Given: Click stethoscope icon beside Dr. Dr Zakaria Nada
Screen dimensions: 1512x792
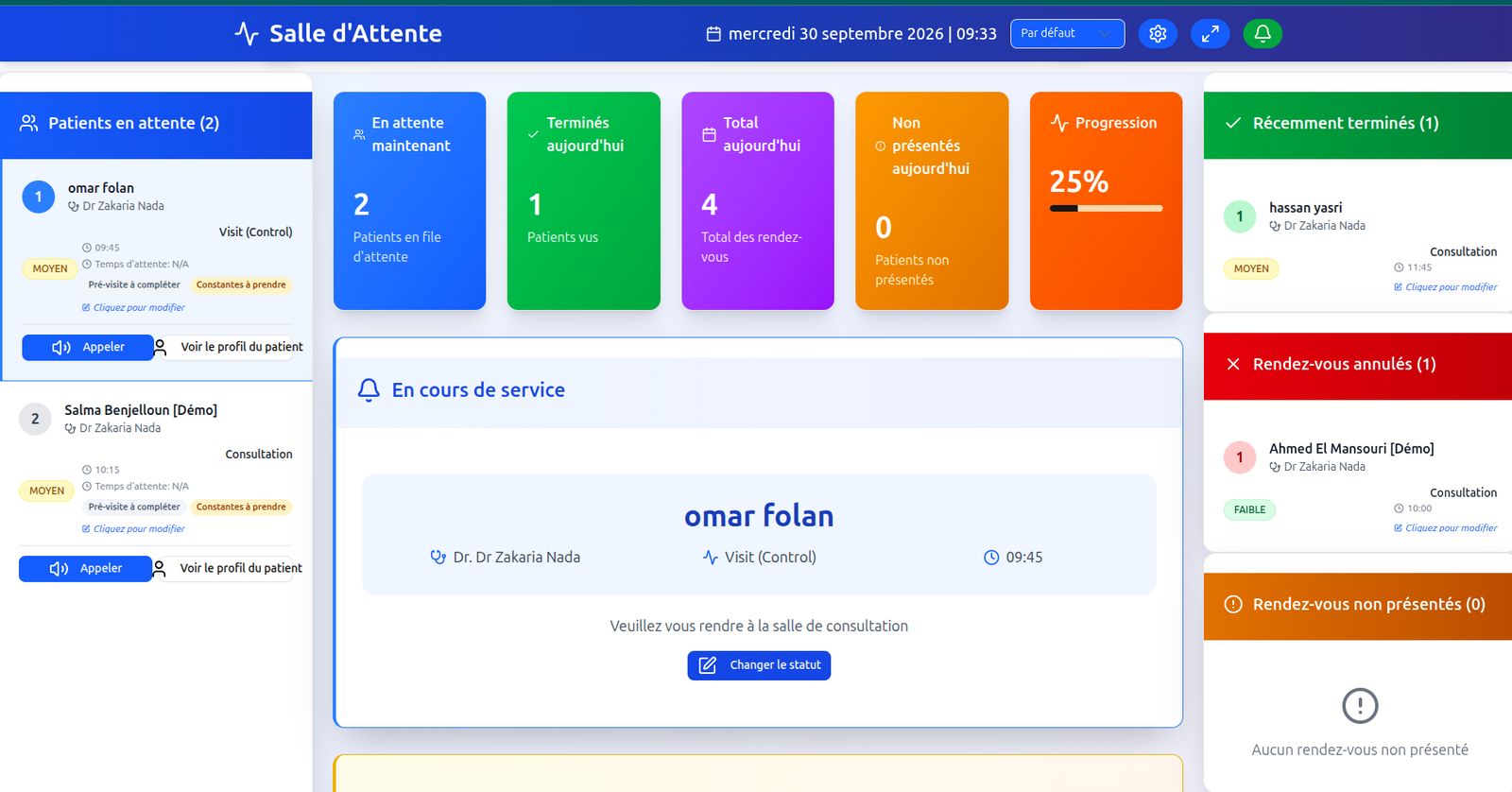Looking at the screenshot, I should (x=438, y=558).
